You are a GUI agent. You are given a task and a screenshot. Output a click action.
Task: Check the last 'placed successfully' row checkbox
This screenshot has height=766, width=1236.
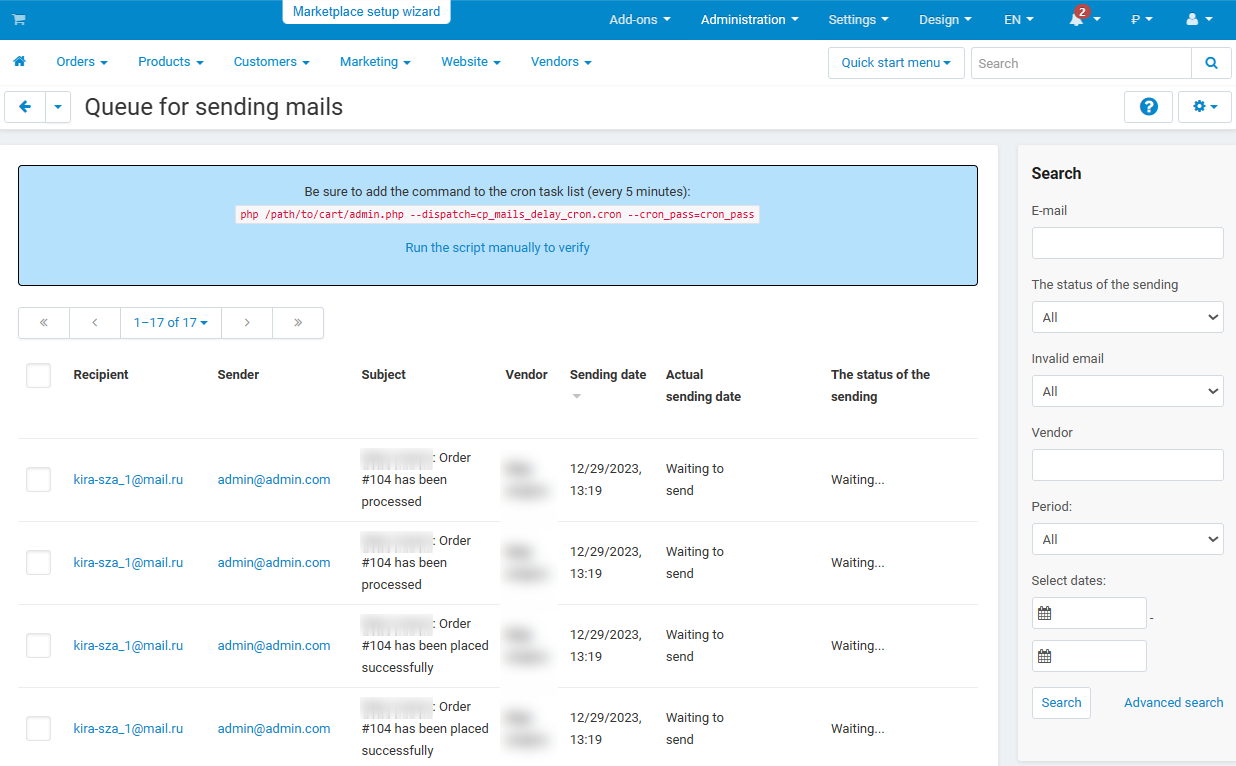pyautogui.click(x=38, y=729)
